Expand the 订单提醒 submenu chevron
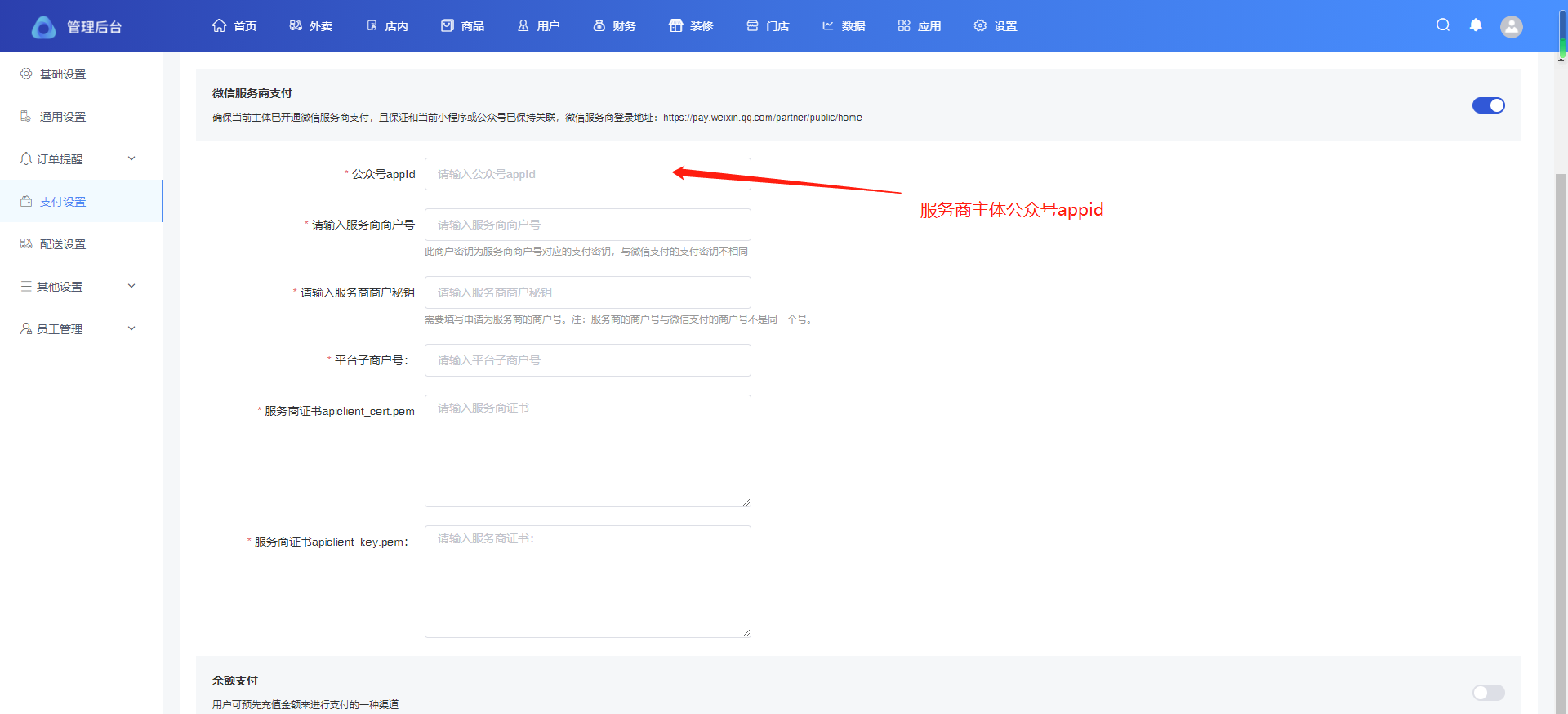 pos(131,158)
